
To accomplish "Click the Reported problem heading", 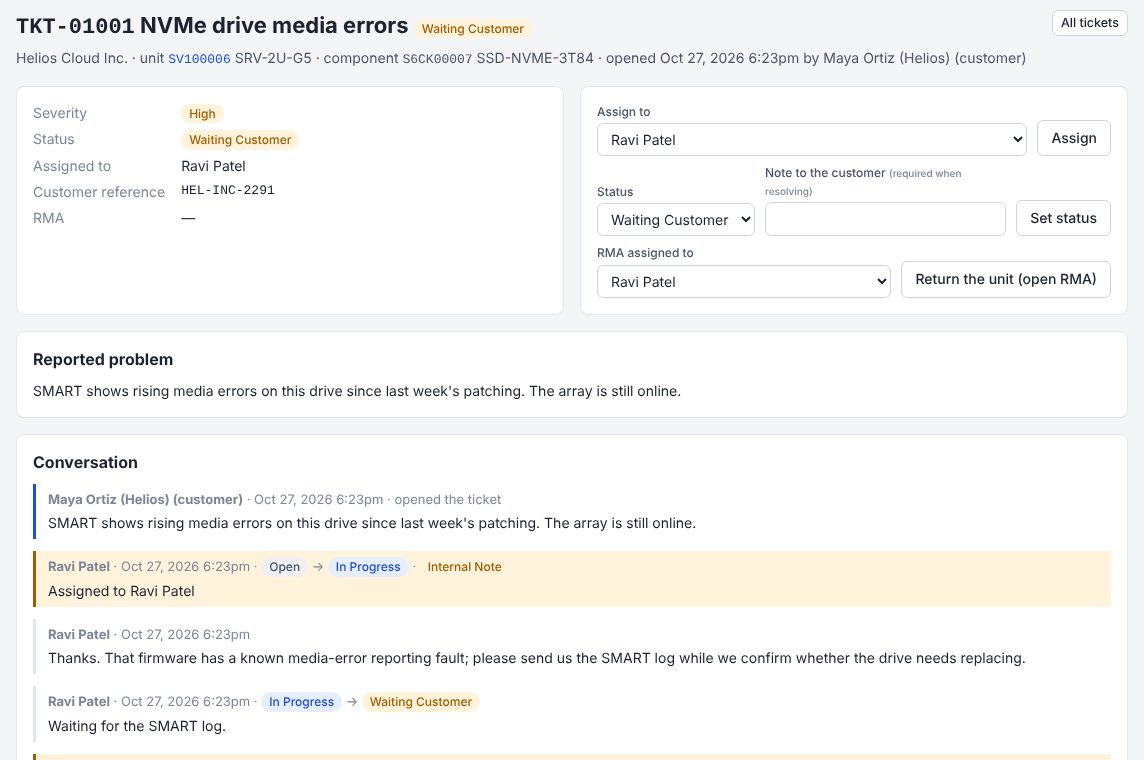I will click(x=103, y=360).
